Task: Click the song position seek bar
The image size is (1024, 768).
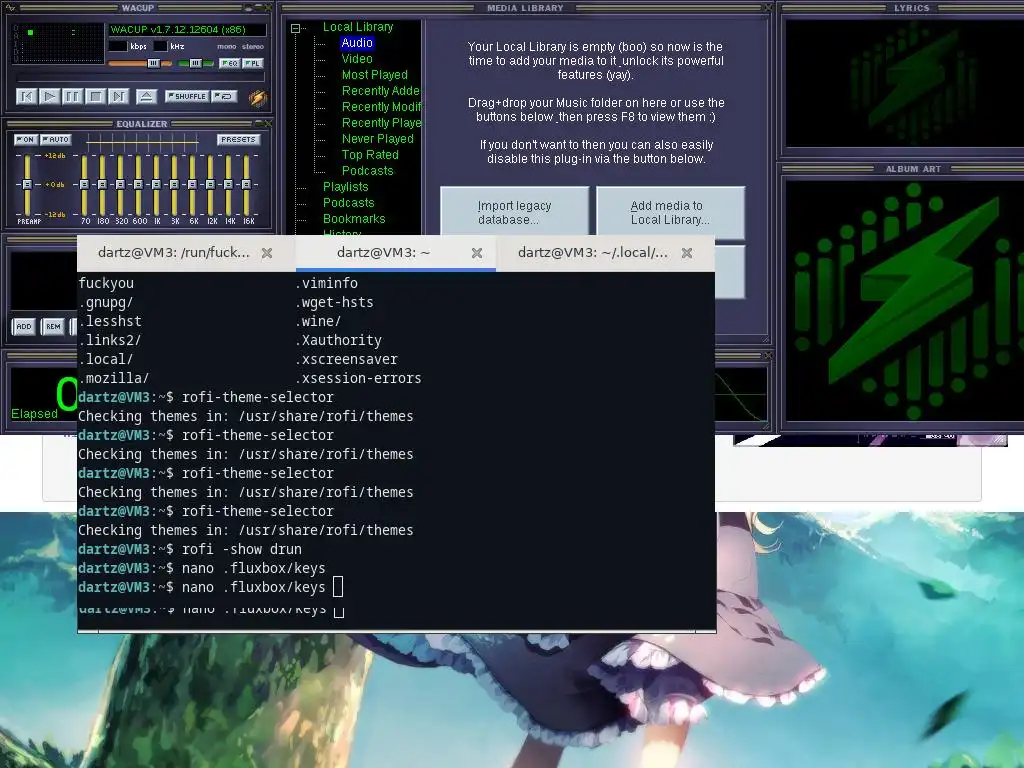Action: pyautogui.click(x=139, y=78)
